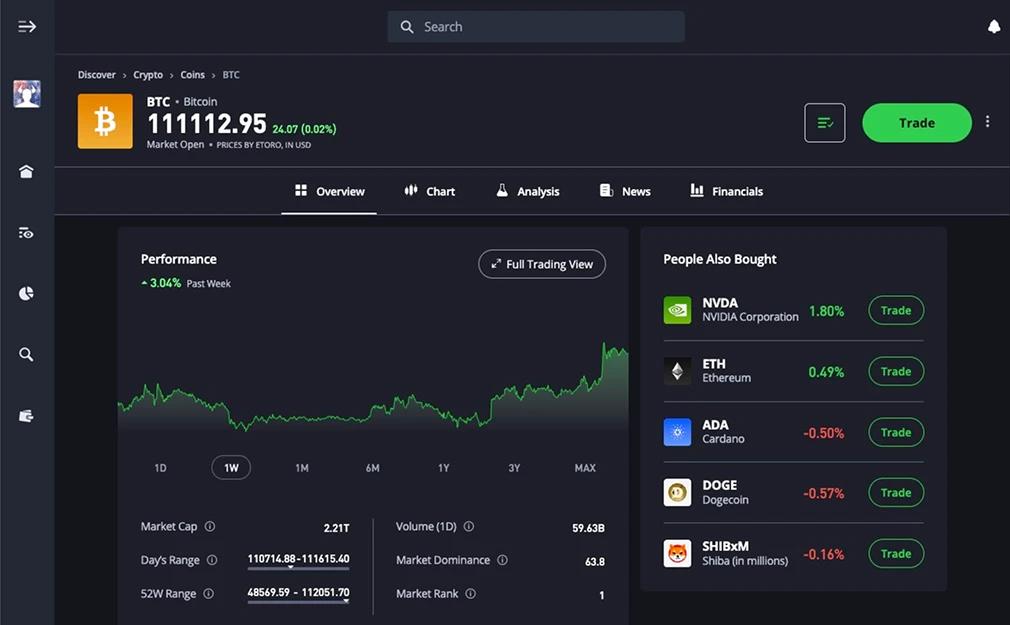Show Market Cap info tooltip icon
This screenshot has height=625, width=1010.
210,526
